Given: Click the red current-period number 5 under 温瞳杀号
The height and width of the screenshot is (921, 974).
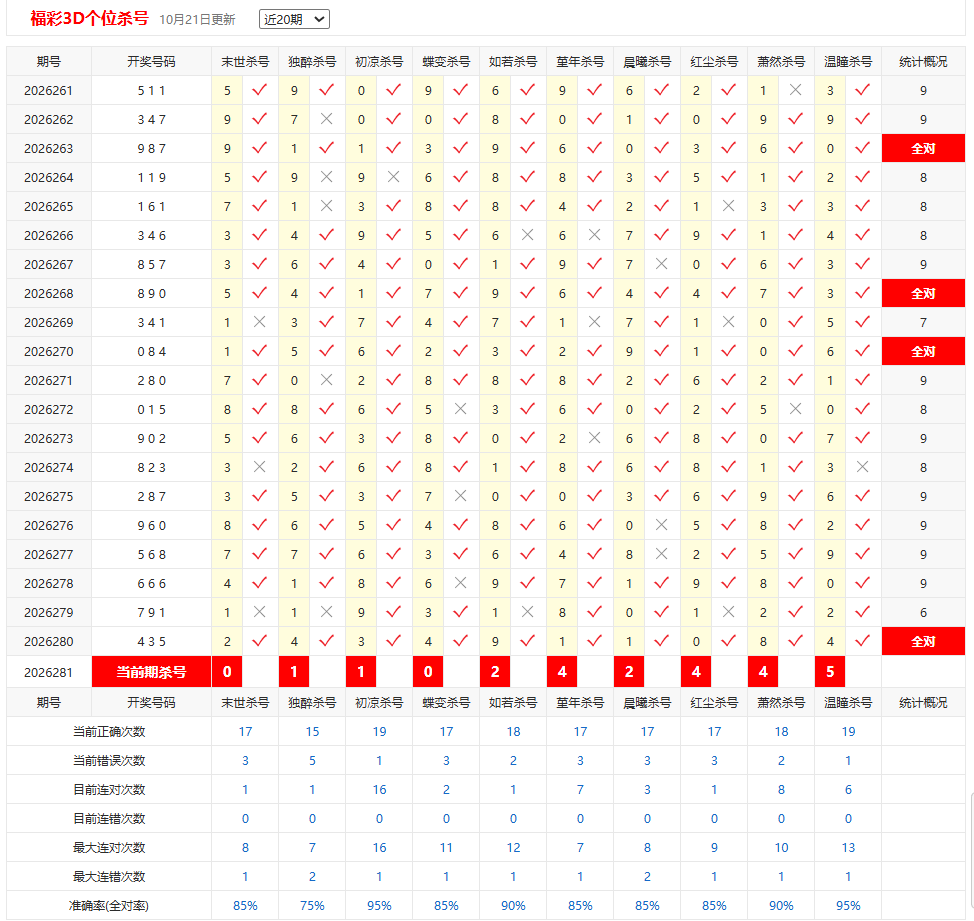Looking at the screenshot, I should (x=830, y=672).
